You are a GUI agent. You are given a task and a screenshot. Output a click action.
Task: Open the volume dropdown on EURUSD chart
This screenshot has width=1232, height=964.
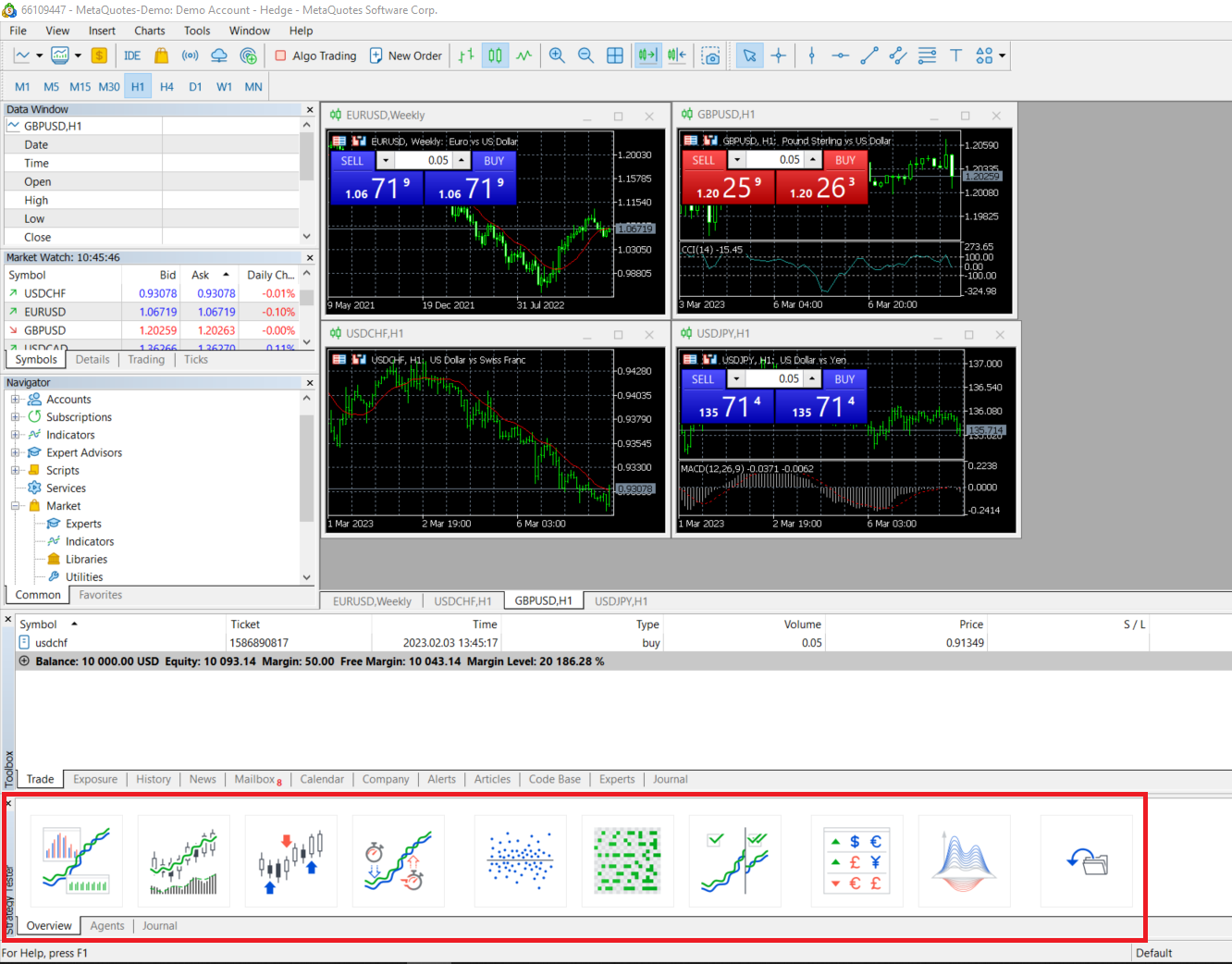386,161
